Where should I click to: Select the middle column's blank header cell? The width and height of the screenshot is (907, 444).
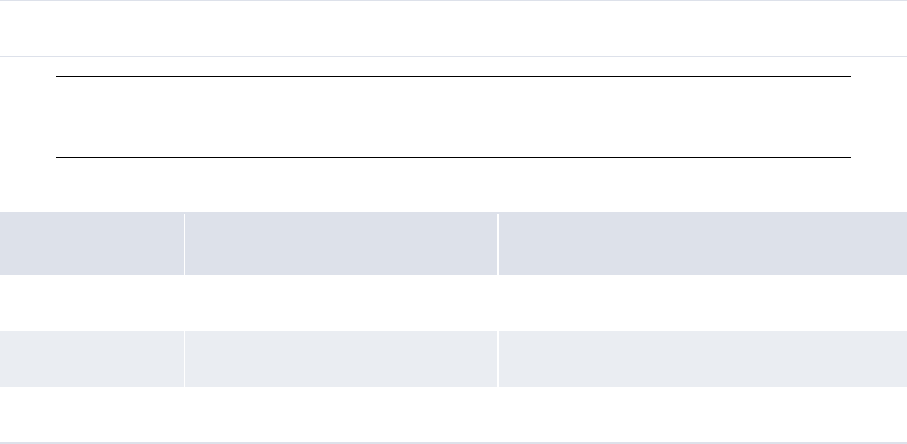point(341,243)
